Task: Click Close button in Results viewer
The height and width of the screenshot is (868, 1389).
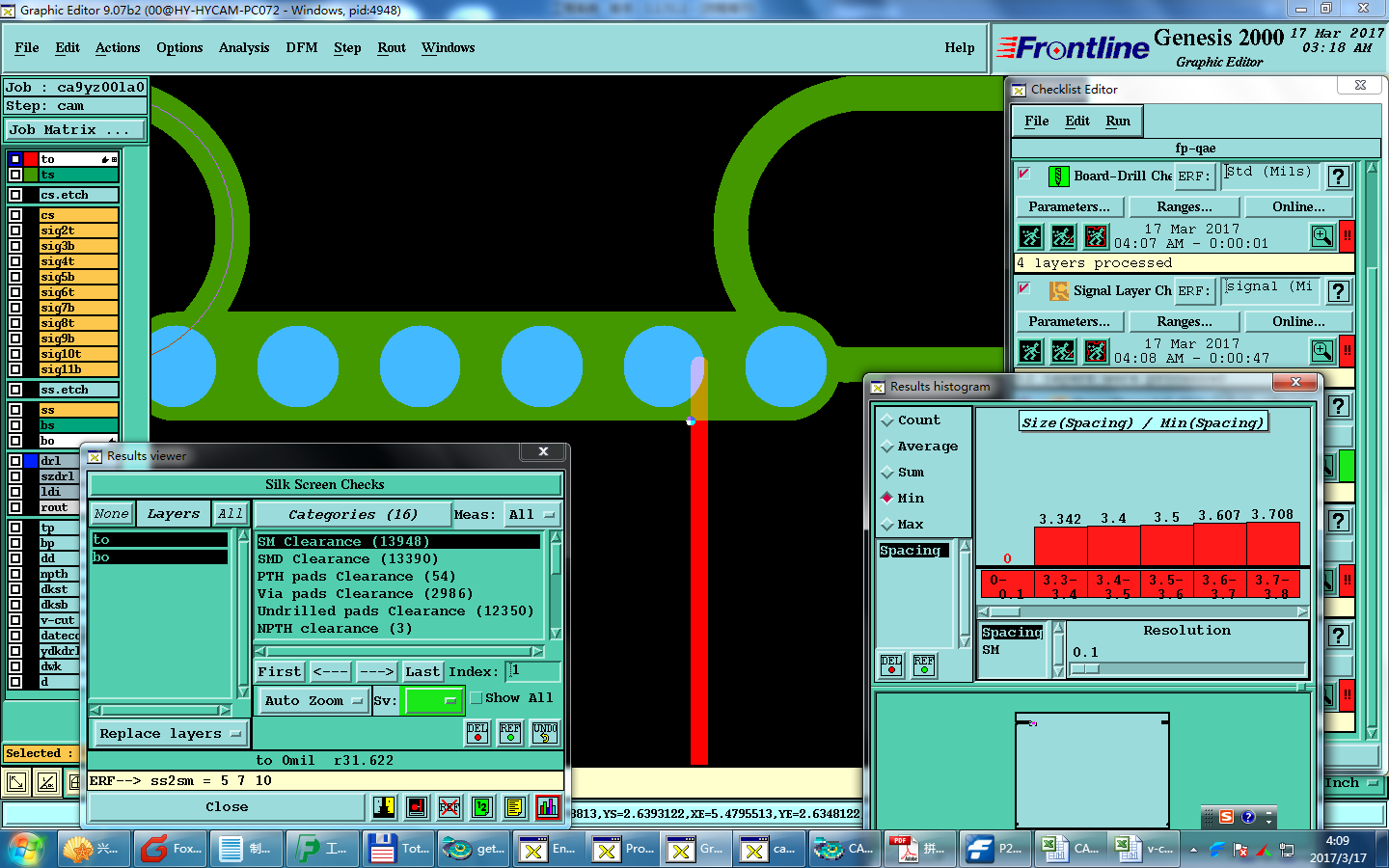Action: pyautogui.click(x=227, y=807)
